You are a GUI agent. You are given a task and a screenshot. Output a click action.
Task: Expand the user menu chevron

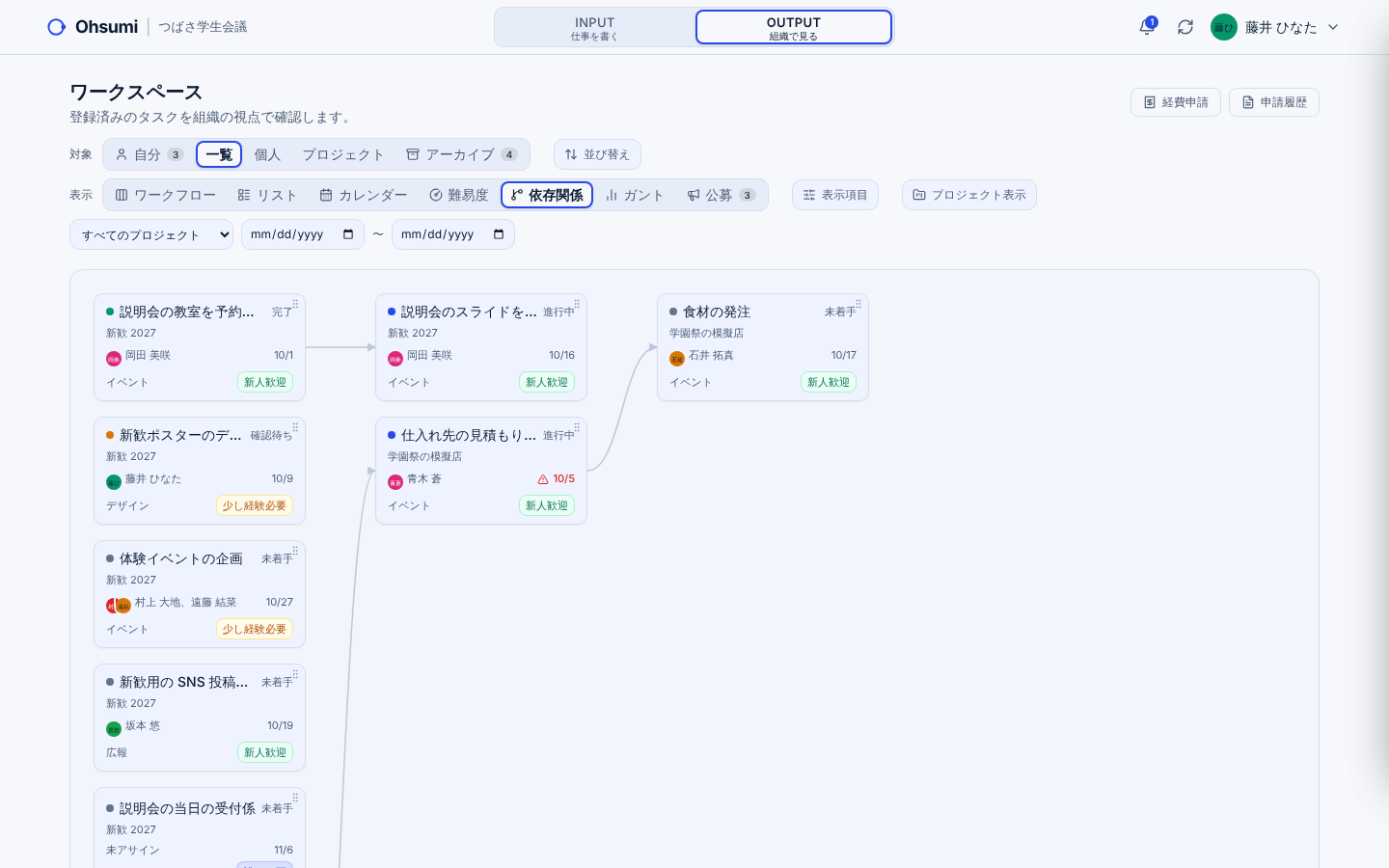1333,27
